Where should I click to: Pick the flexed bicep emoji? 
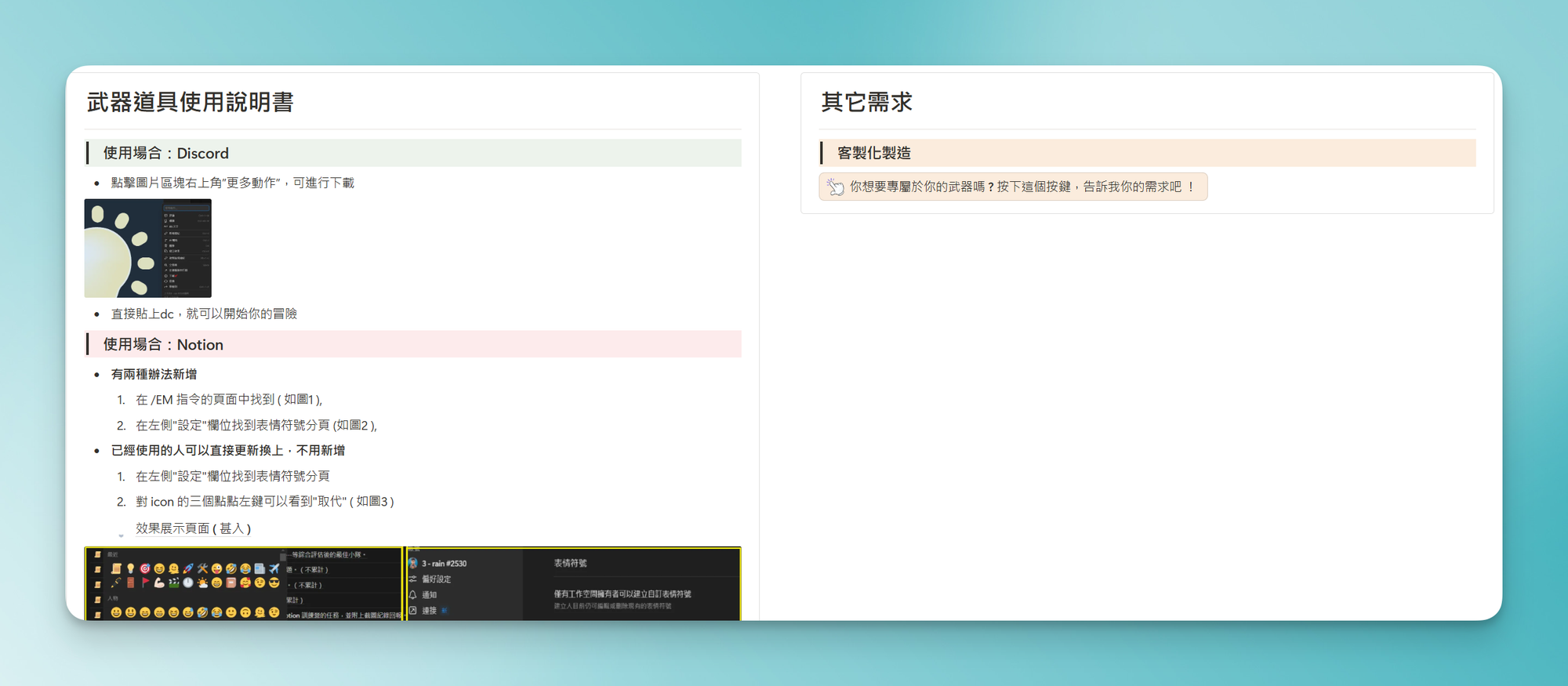[159, 583]
